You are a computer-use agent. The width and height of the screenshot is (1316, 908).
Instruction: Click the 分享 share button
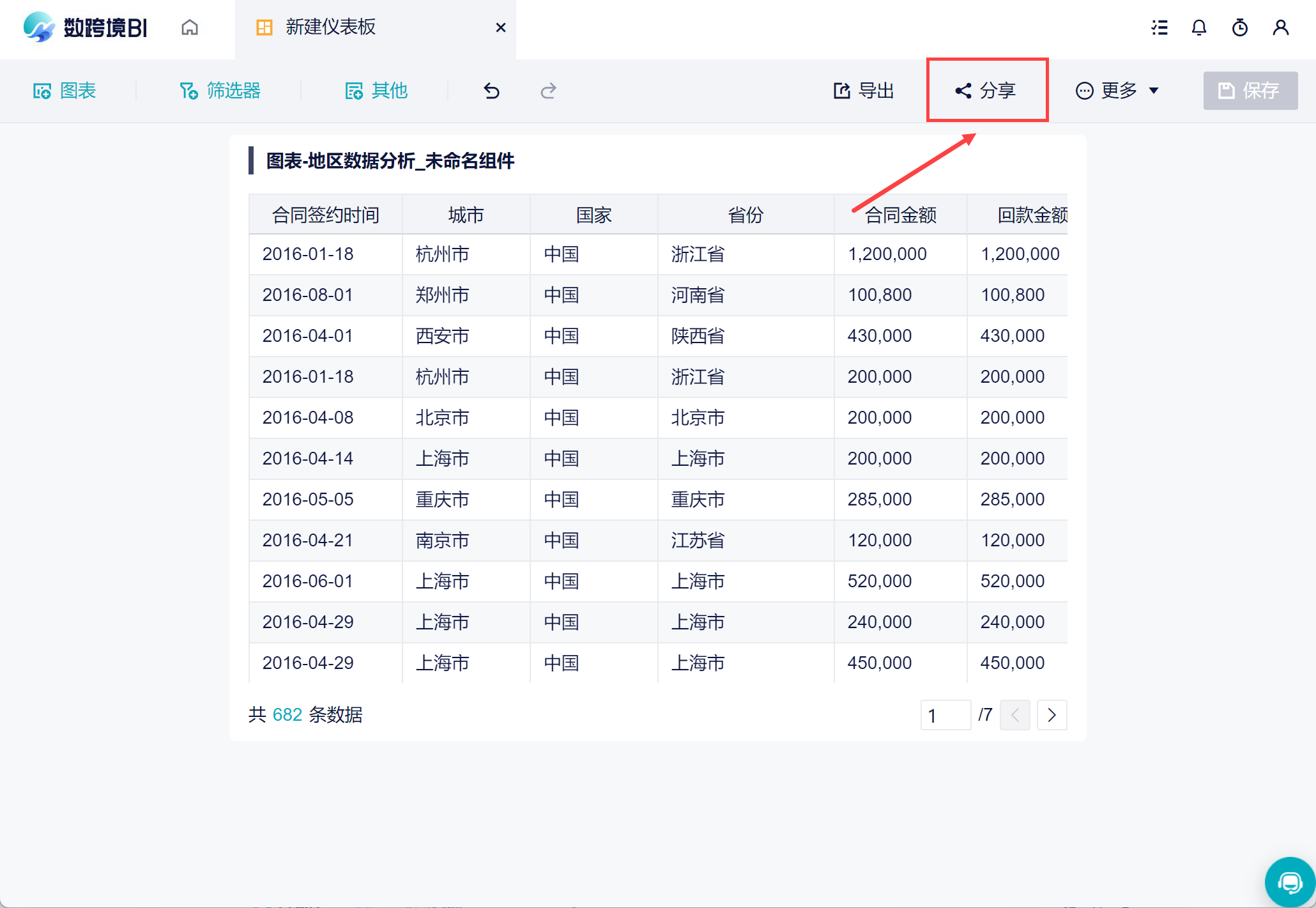point(986,91)
